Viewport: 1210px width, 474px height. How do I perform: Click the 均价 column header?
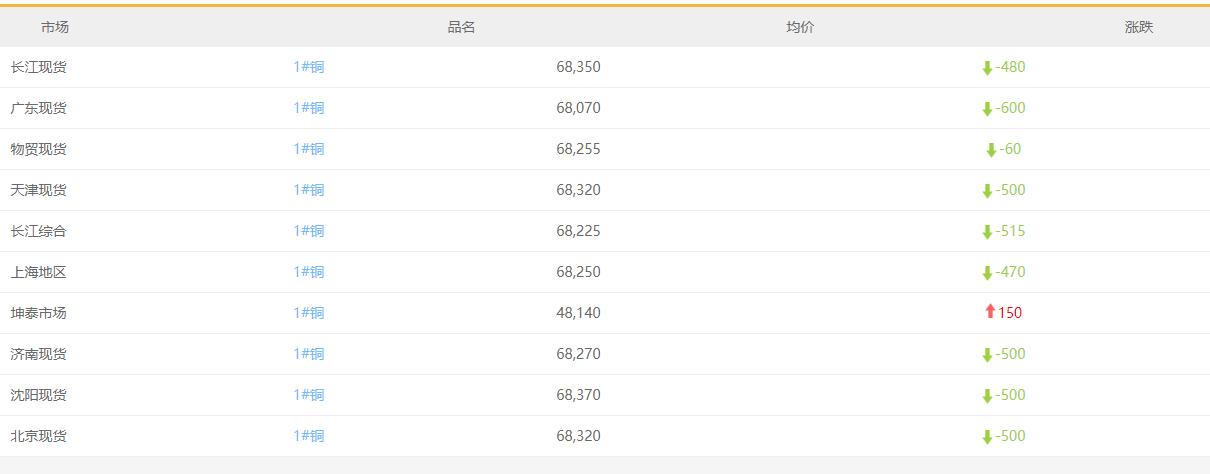(800, 27)
